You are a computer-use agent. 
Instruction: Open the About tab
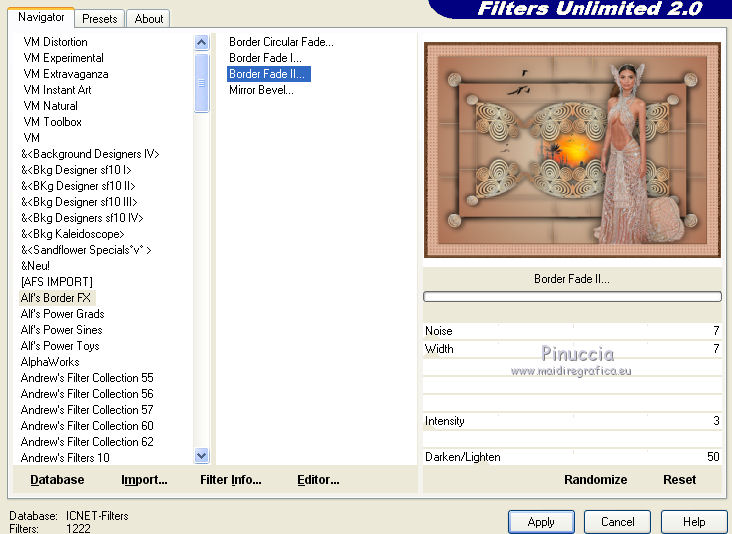pyautogui.click(x=148, y=19)
